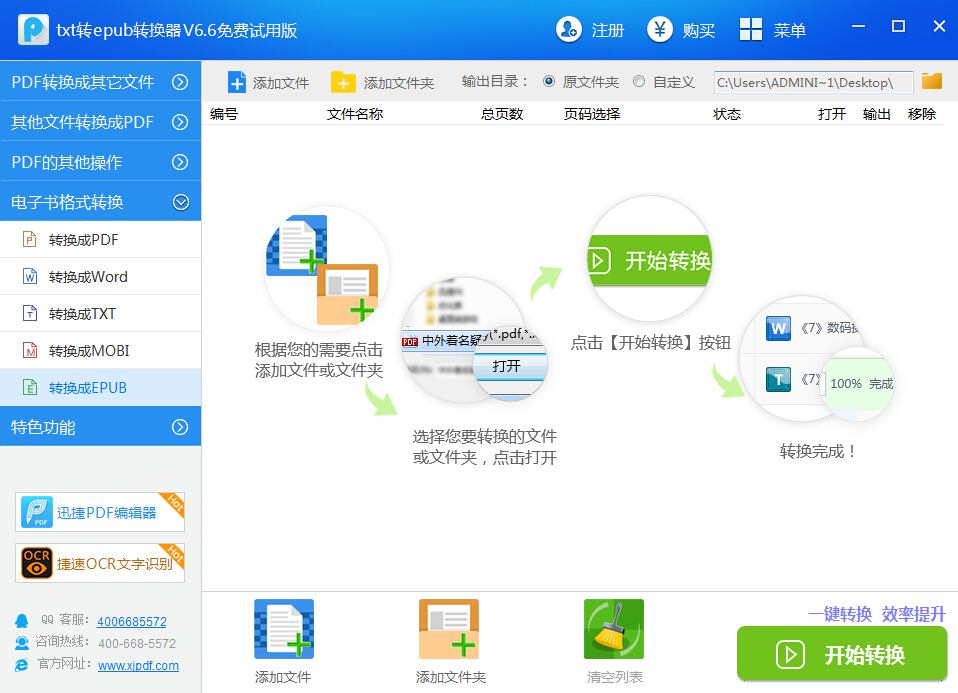Click the 转换成PDF file icon
The image size is (958, 693).
[29, 239]
